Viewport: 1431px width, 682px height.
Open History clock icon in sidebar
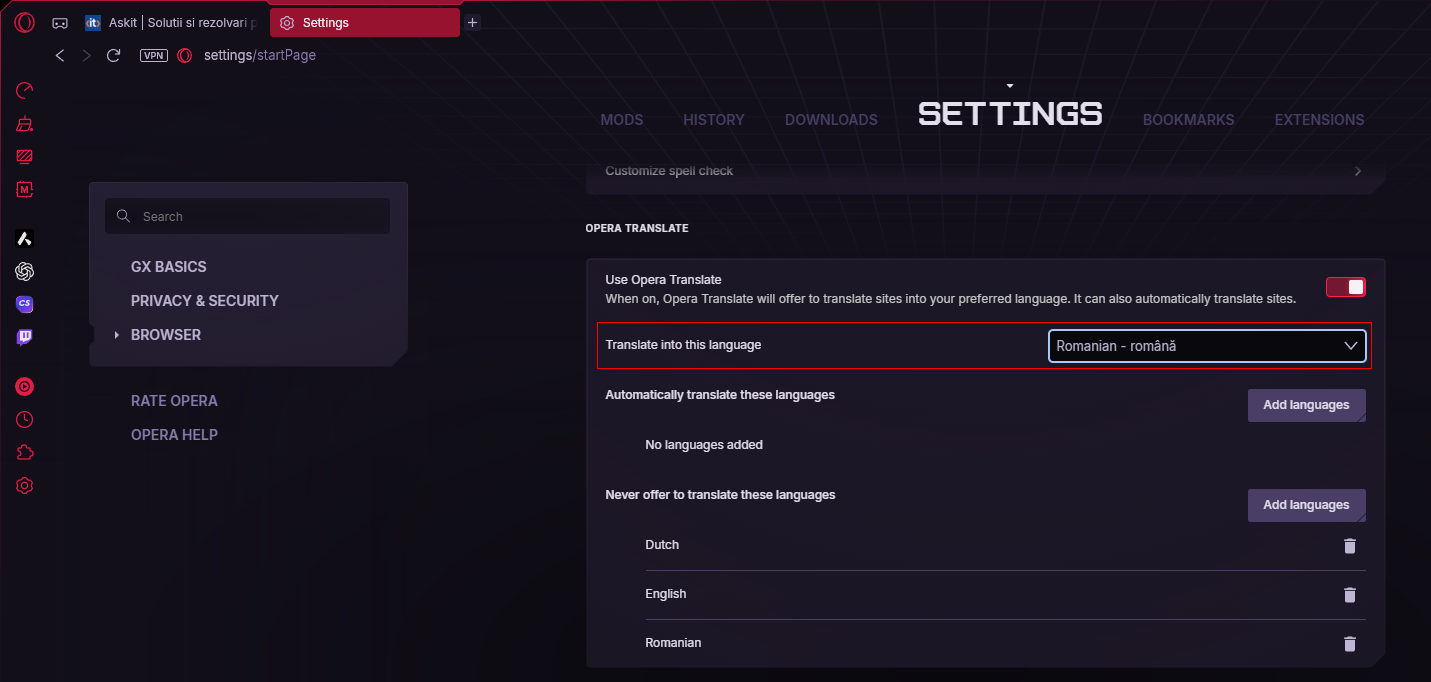point(25,420)
